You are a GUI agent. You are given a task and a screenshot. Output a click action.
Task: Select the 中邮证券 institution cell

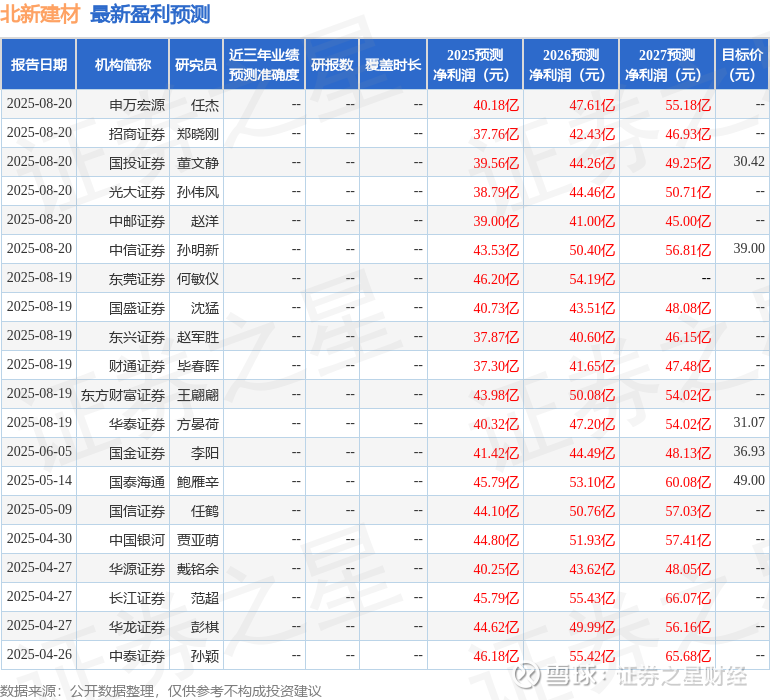click(123, 221)
